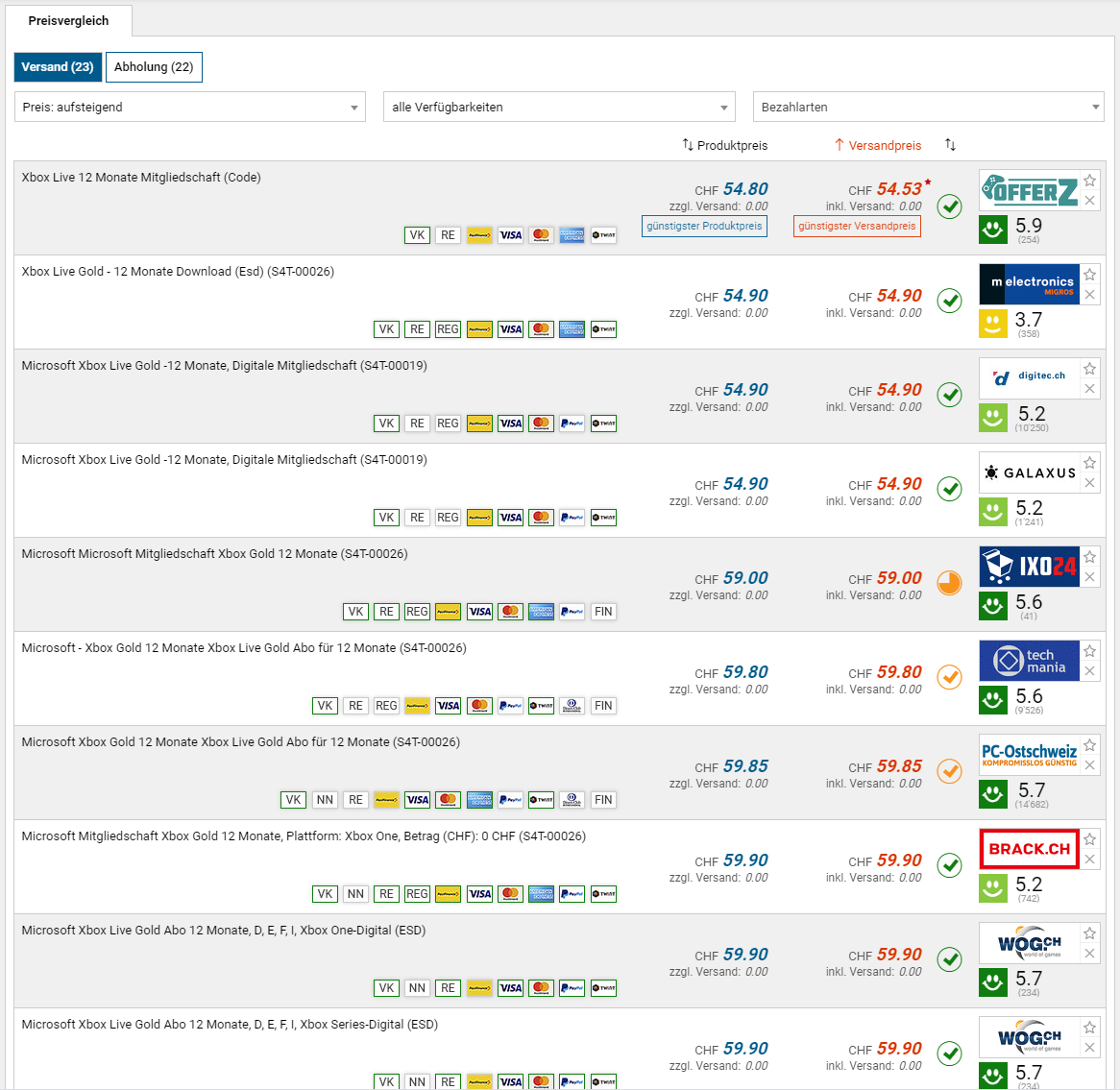The image size is (1120, 1090).
Task: Hide the IXO24 offer with X
Action: tap(1089, 577)
